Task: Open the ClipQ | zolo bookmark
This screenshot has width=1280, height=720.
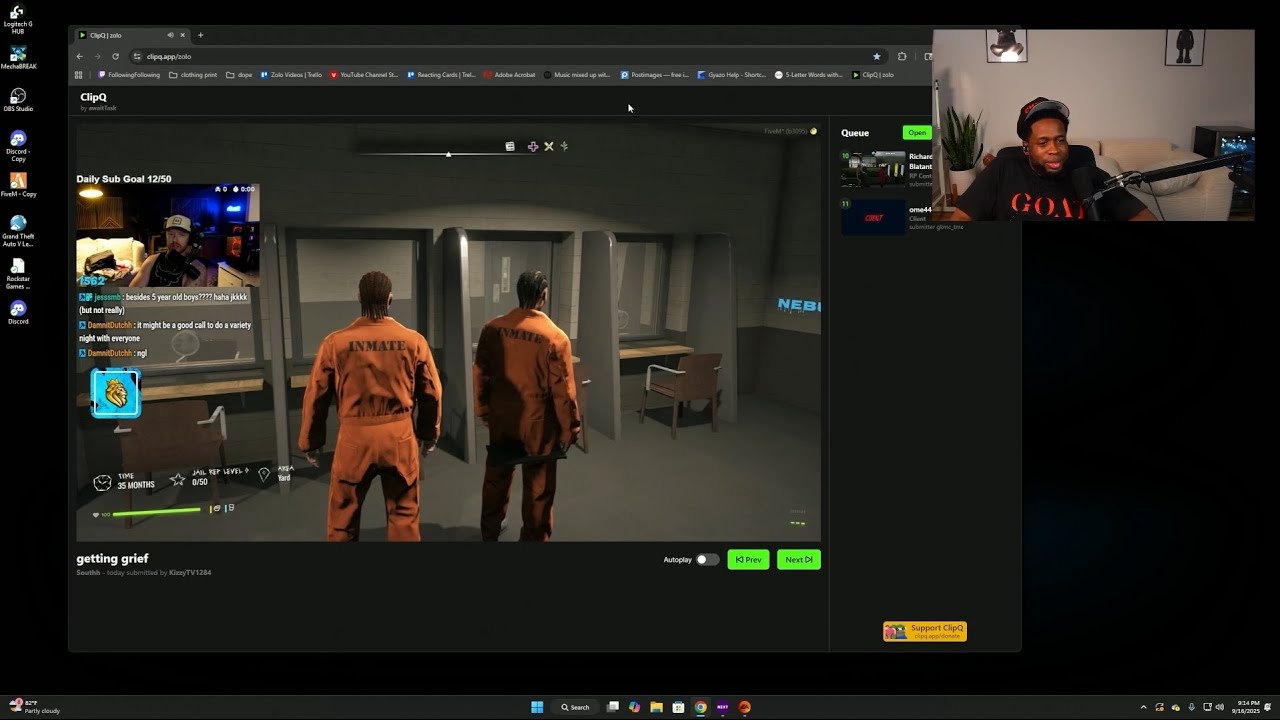Action: tap(873, 75)
